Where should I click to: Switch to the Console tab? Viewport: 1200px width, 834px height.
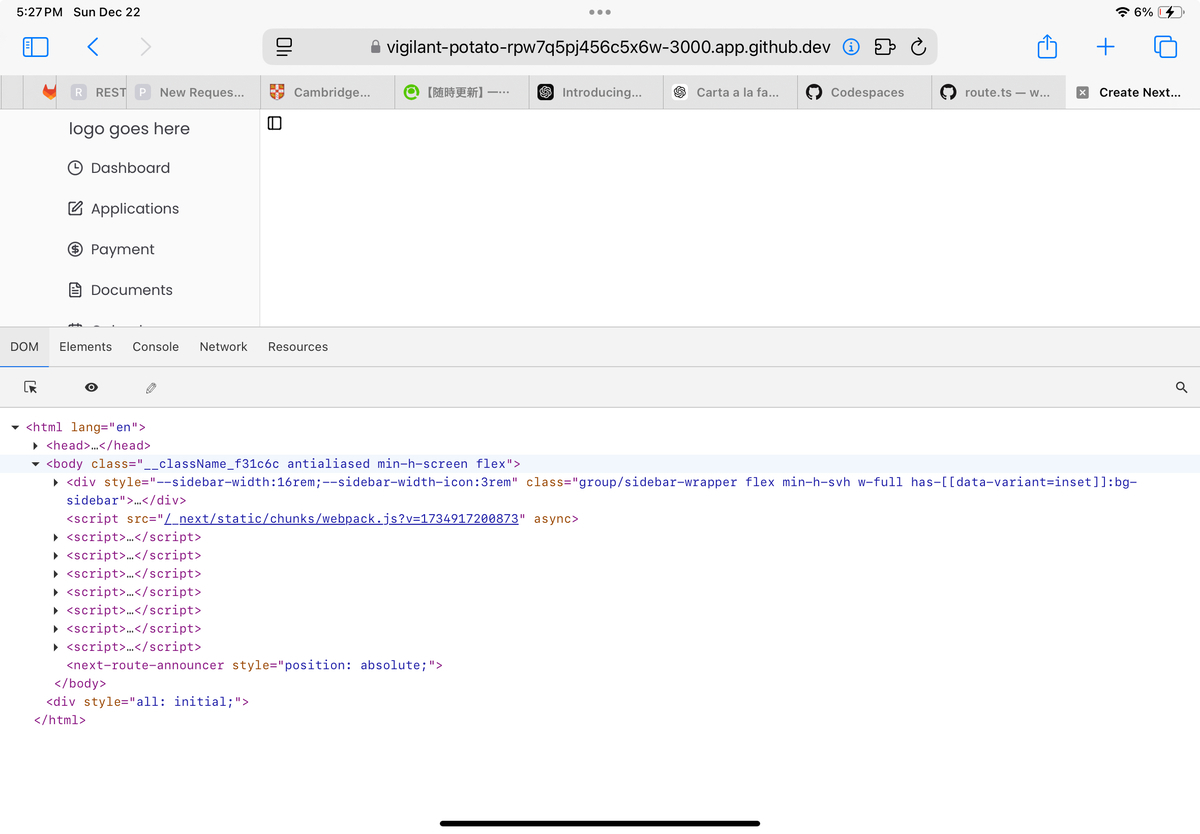[155, 346]
